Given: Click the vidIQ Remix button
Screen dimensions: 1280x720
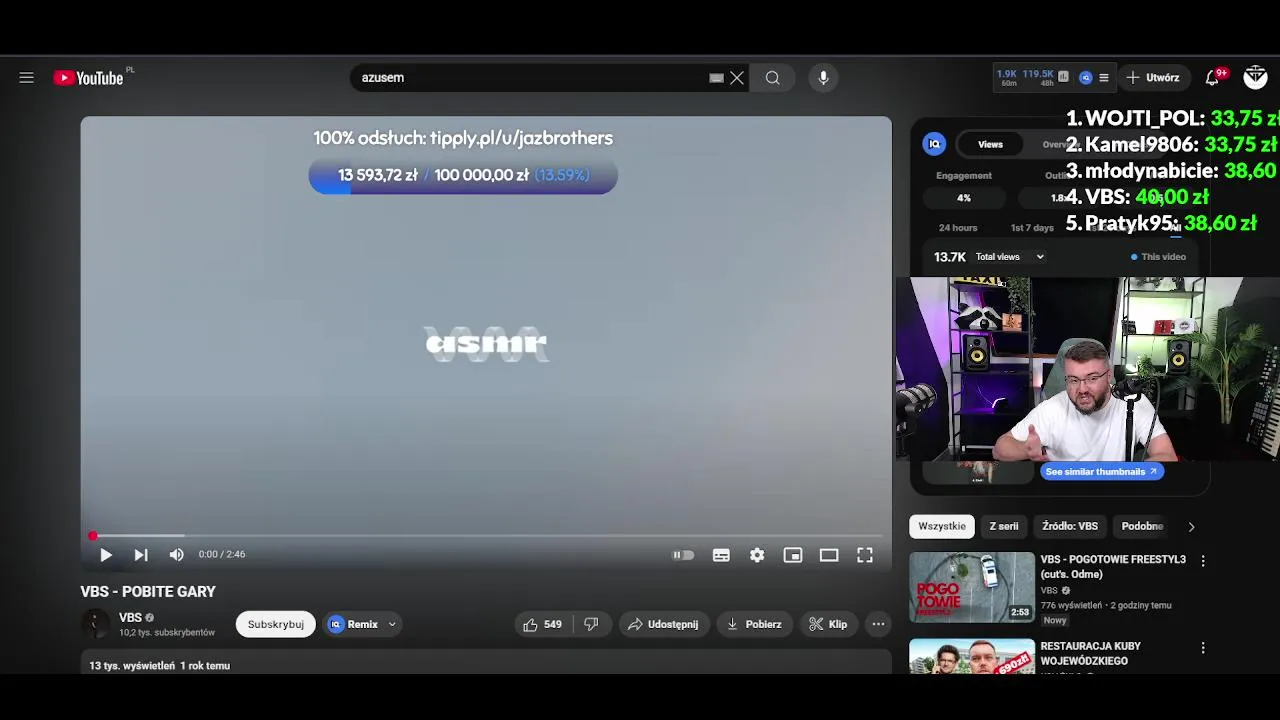Looking at the screenshot, I should (354, 624).
